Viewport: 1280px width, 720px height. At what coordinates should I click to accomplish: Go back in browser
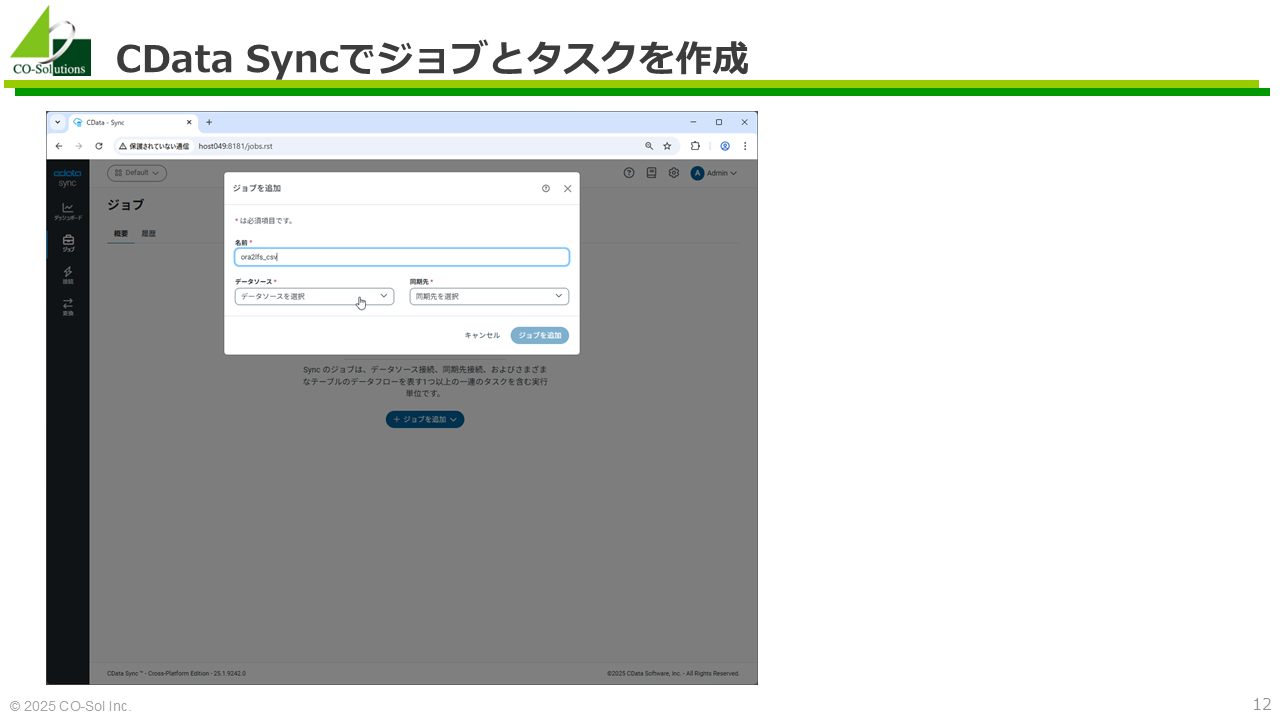coord(58,146)
